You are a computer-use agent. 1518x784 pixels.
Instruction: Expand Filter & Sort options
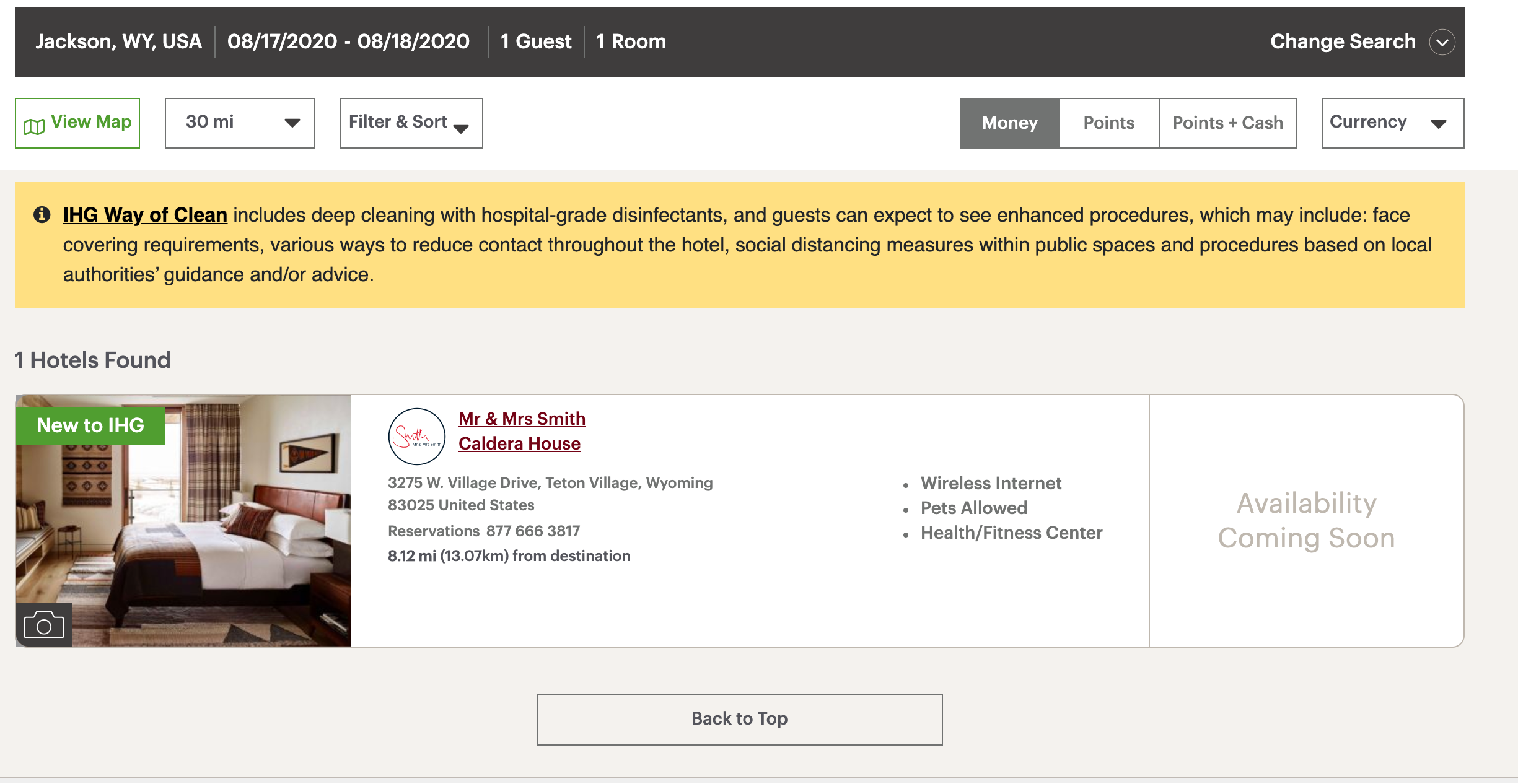click(411, 123)
